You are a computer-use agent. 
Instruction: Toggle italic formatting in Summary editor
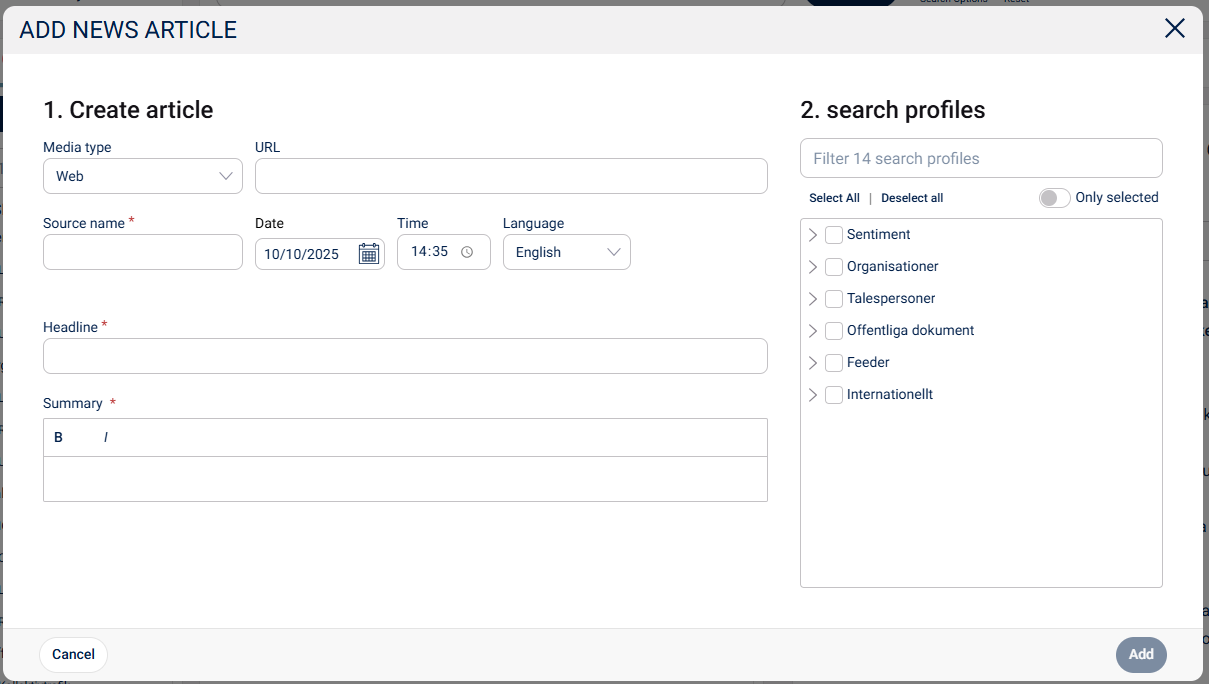(106, 437)
